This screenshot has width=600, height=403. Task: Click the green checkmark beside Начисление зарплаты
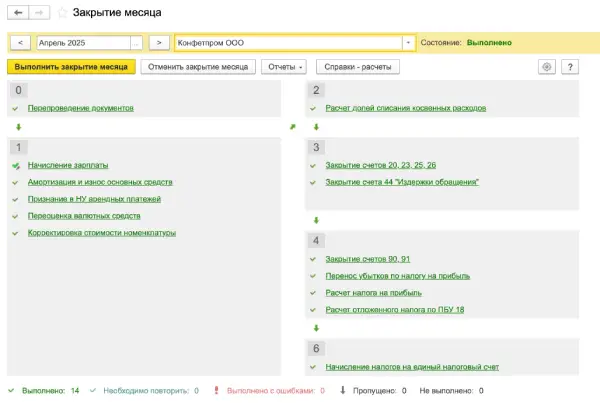tap(17, 165)
